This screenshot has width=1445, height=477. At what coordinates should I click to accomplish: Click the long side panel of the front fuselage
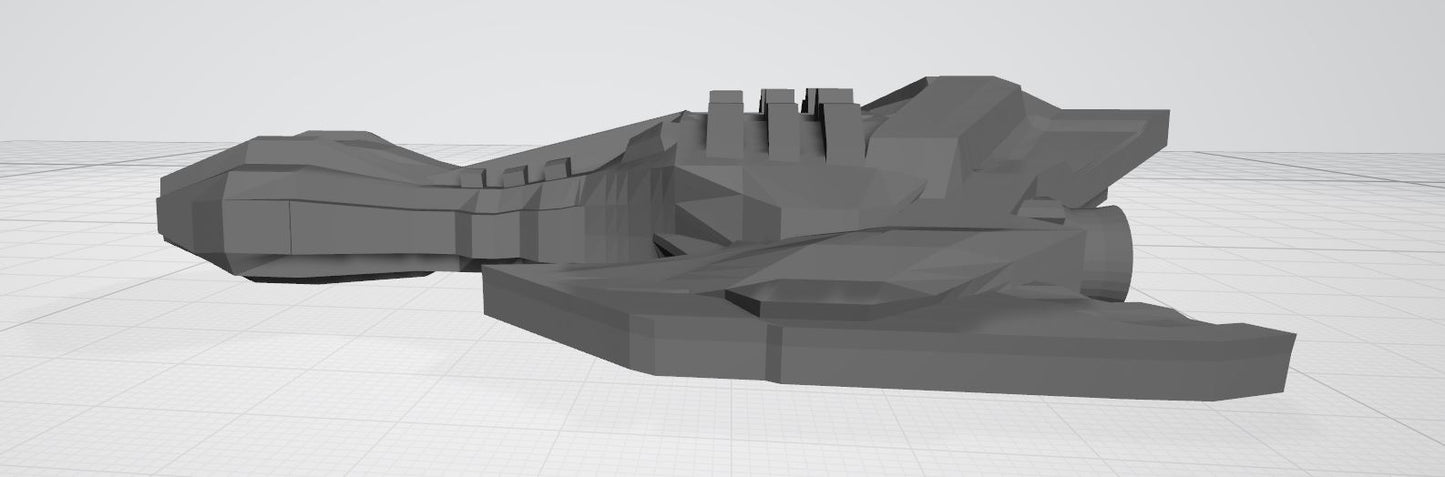coord(370,230)
